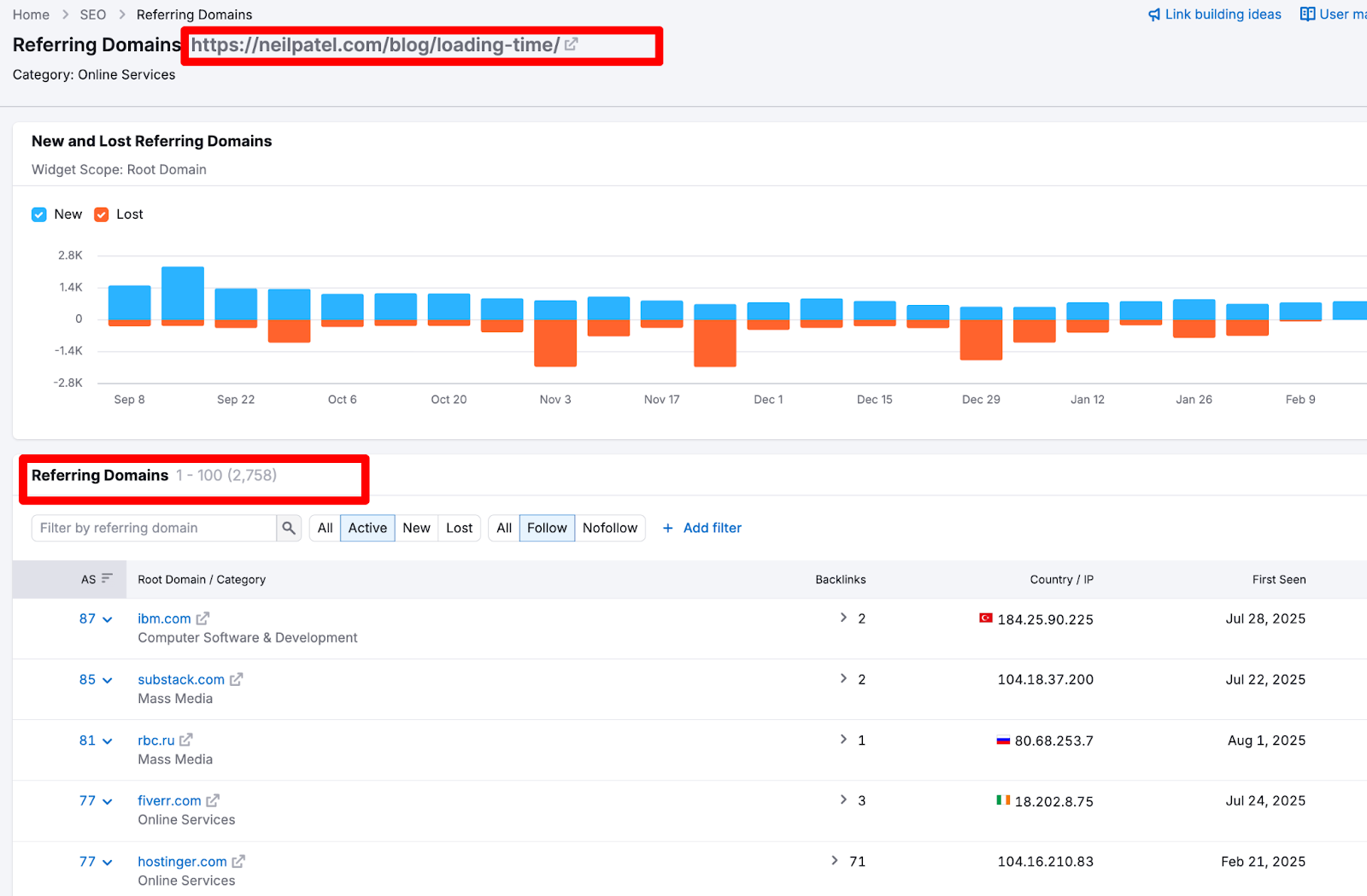Uncheck the New checkbox in chart legend
Screen dimensions: 1367x896
pos(39,214)
